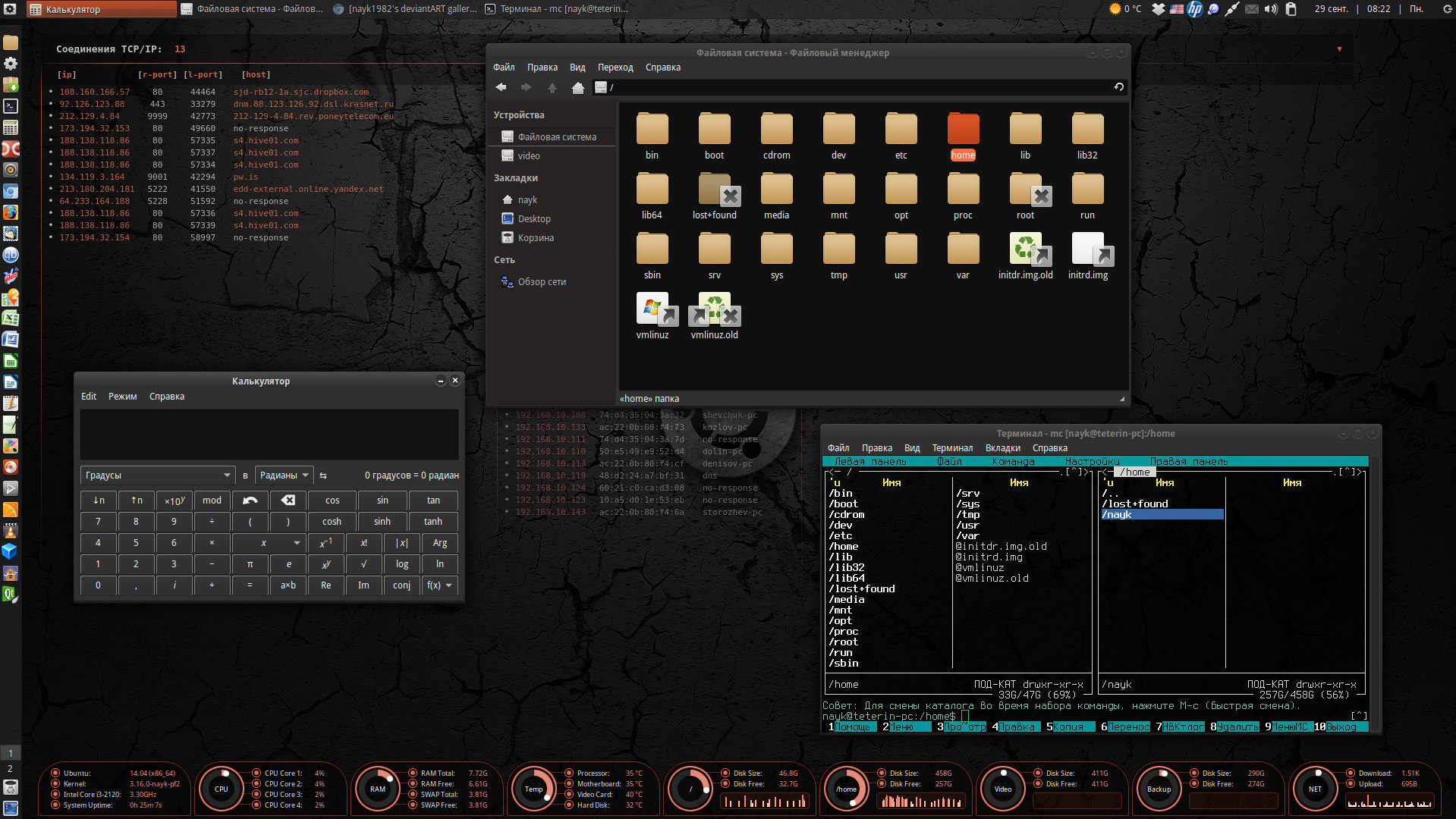Click the up-arrow navigation icon in file manager

coord(552,87)
